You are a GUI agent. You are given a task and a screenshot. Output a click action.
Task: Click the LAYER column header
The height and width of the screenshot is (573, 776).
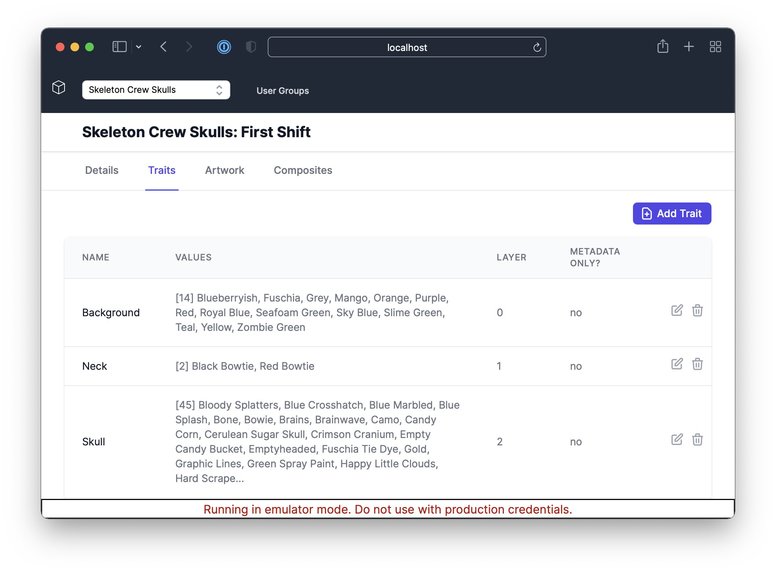pos(511,257)
